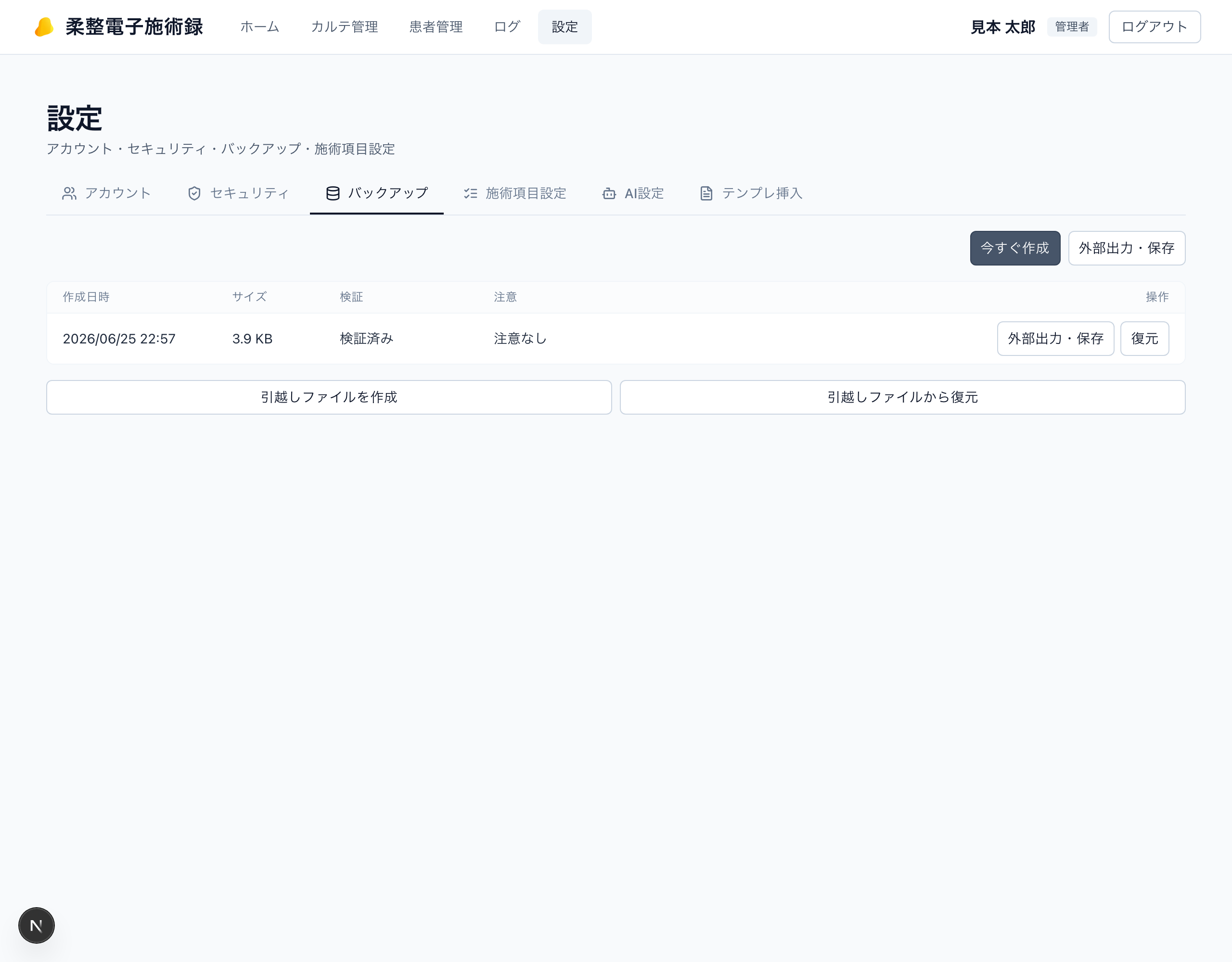Click the user name 見本 太郎

click(1002, 27)
